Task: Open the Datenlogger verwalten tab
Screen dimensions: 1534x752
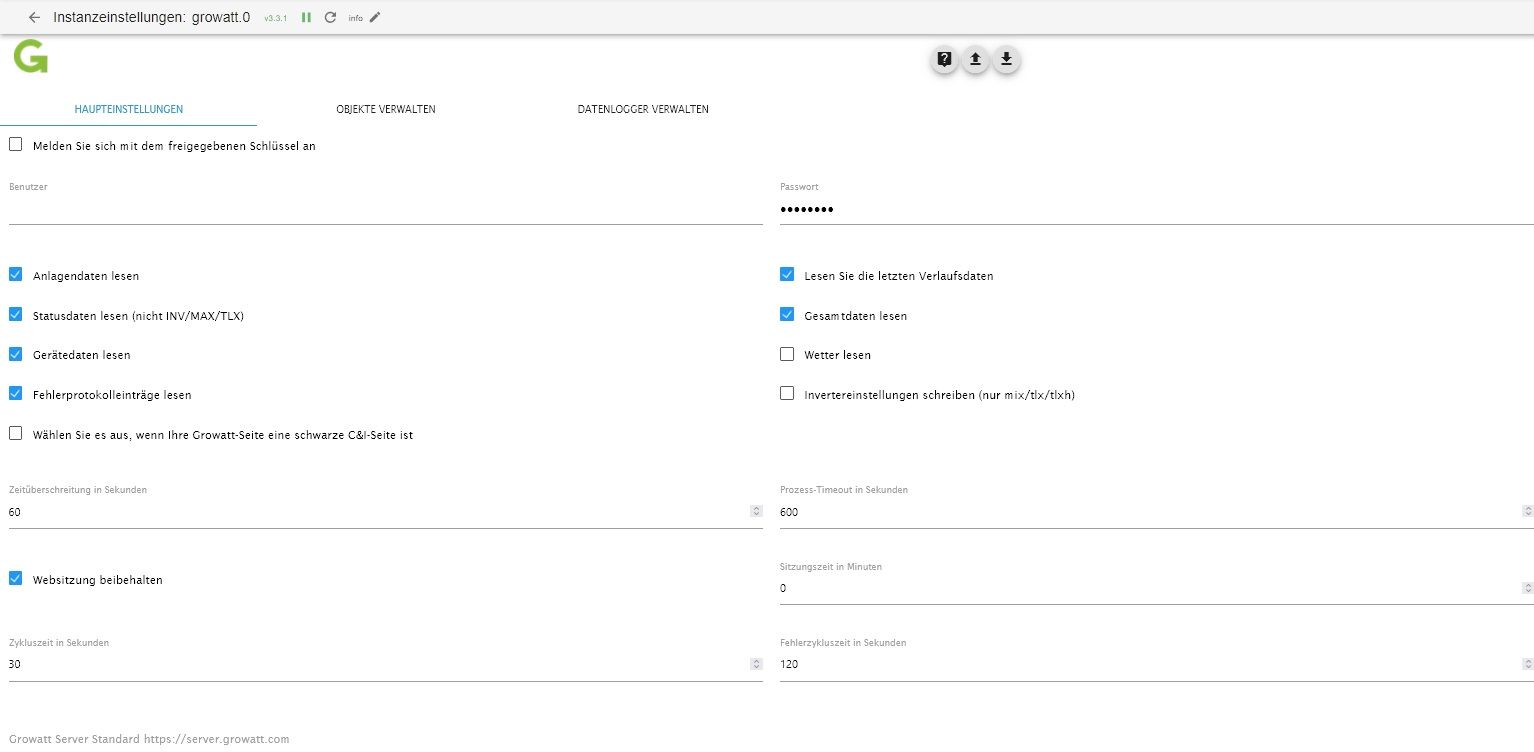Action: tap(643, 109)
